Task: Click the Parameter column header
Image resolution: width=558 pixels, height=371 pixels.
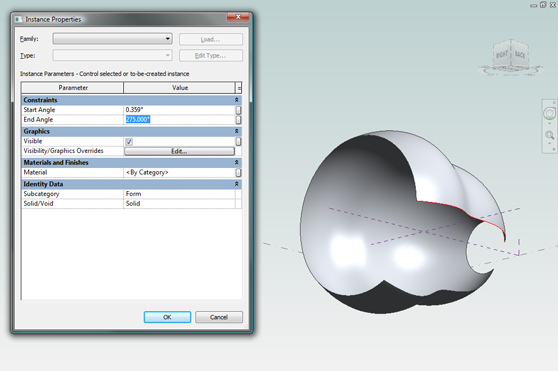Action: [73, 88]
